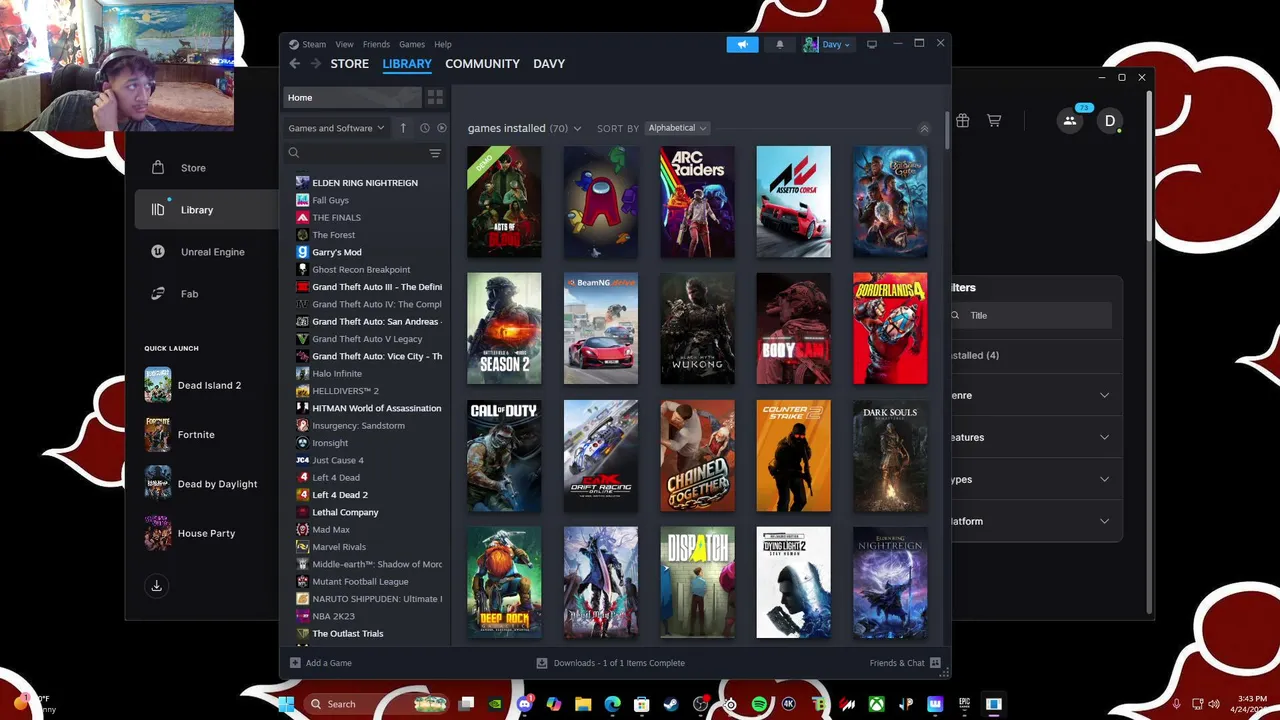Expand games installed shelf dropdown
Image resolution: width=1280 pixels, height=720 pixels.
click(x=577, y=129)
